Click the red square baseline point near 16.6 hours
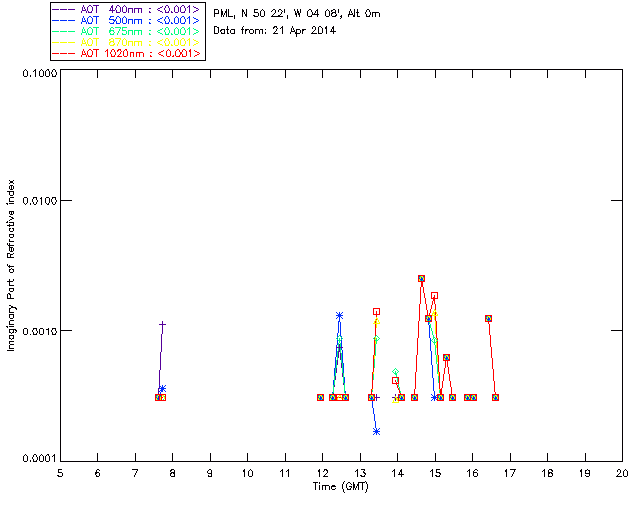640x512 pixels. click(x=495, y=397)
